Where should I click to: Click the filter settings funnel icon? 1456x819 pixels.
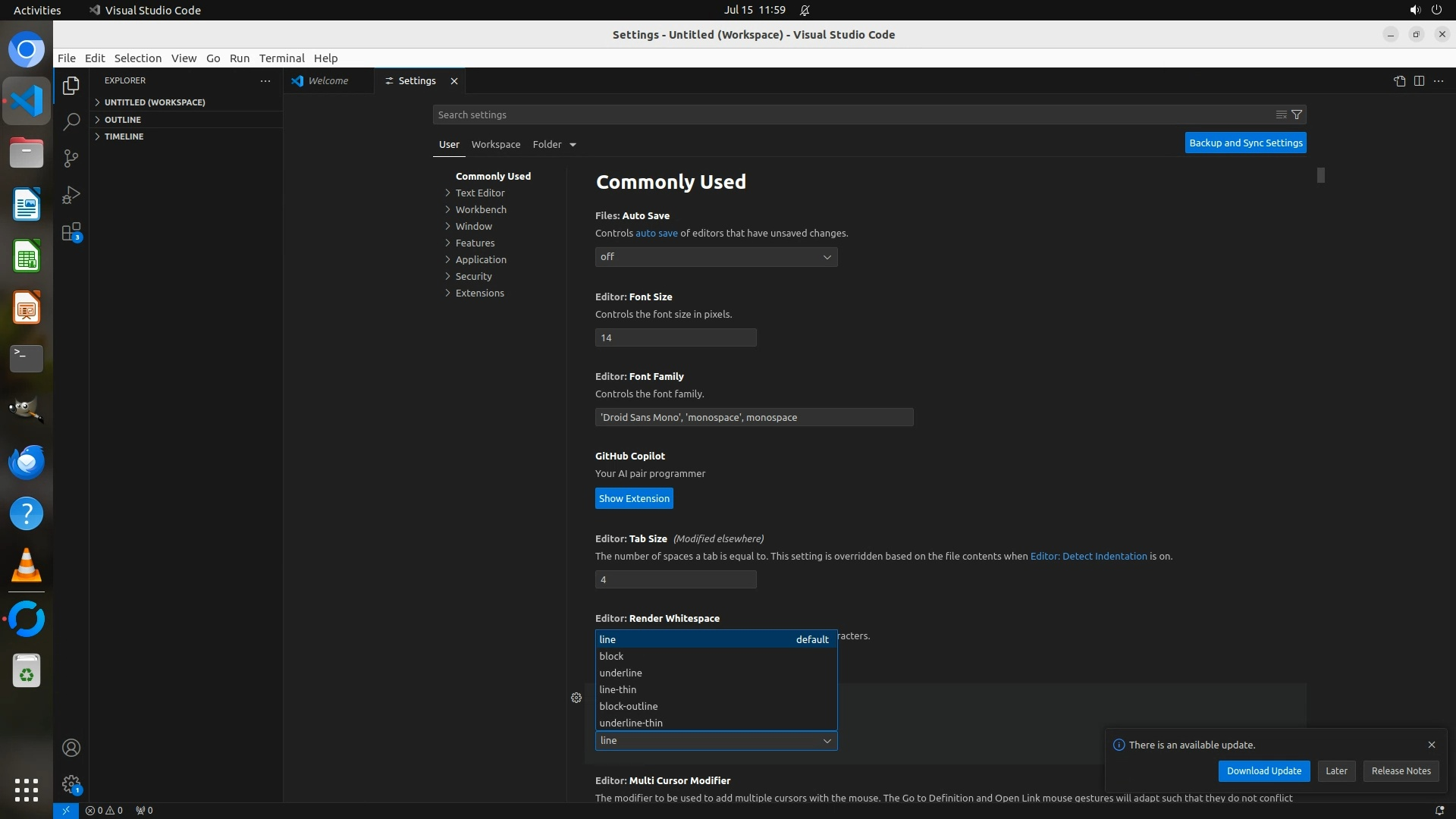[1297, 115]
